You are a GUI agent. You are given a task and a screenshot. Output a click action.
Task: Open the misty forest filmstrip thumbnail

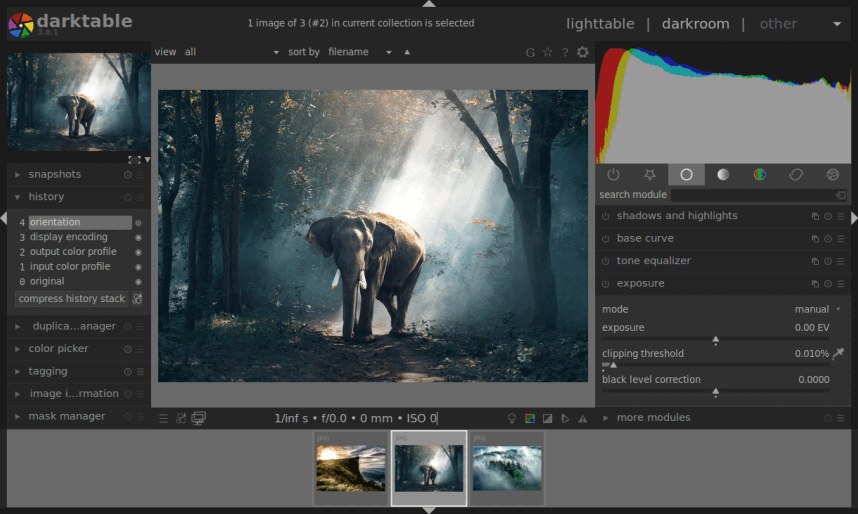pos(507,469)
